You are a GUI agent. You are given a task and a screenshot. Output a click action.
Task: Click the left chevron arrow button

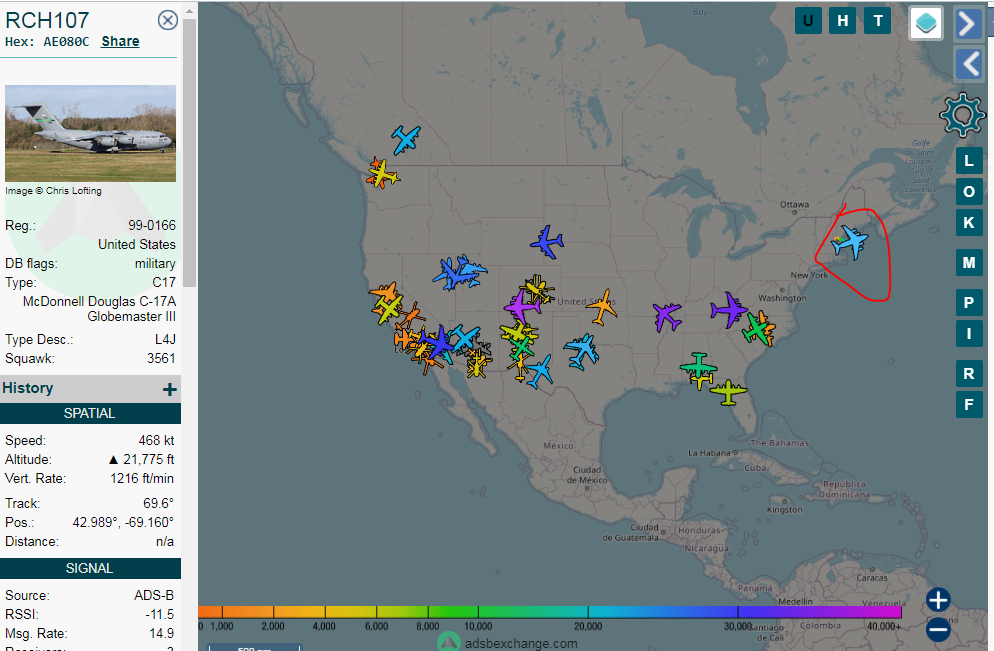[x=969, y=63]
